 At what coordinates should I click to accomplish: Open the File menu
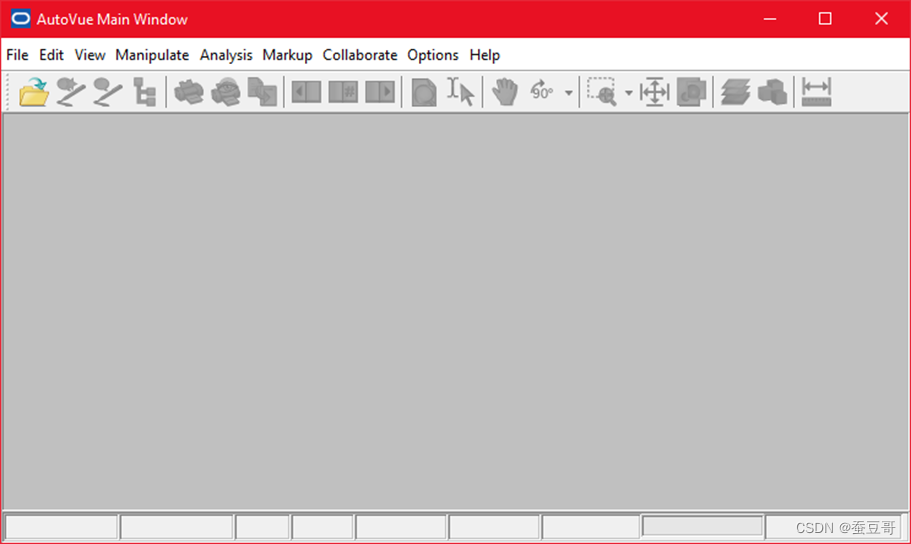coord(17,55)
